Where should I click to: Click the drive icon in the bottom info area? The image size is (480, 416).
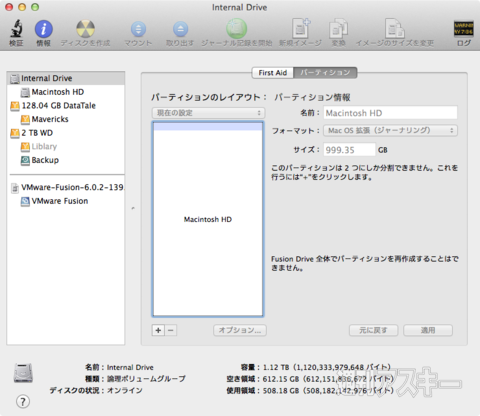coord(23,373)
